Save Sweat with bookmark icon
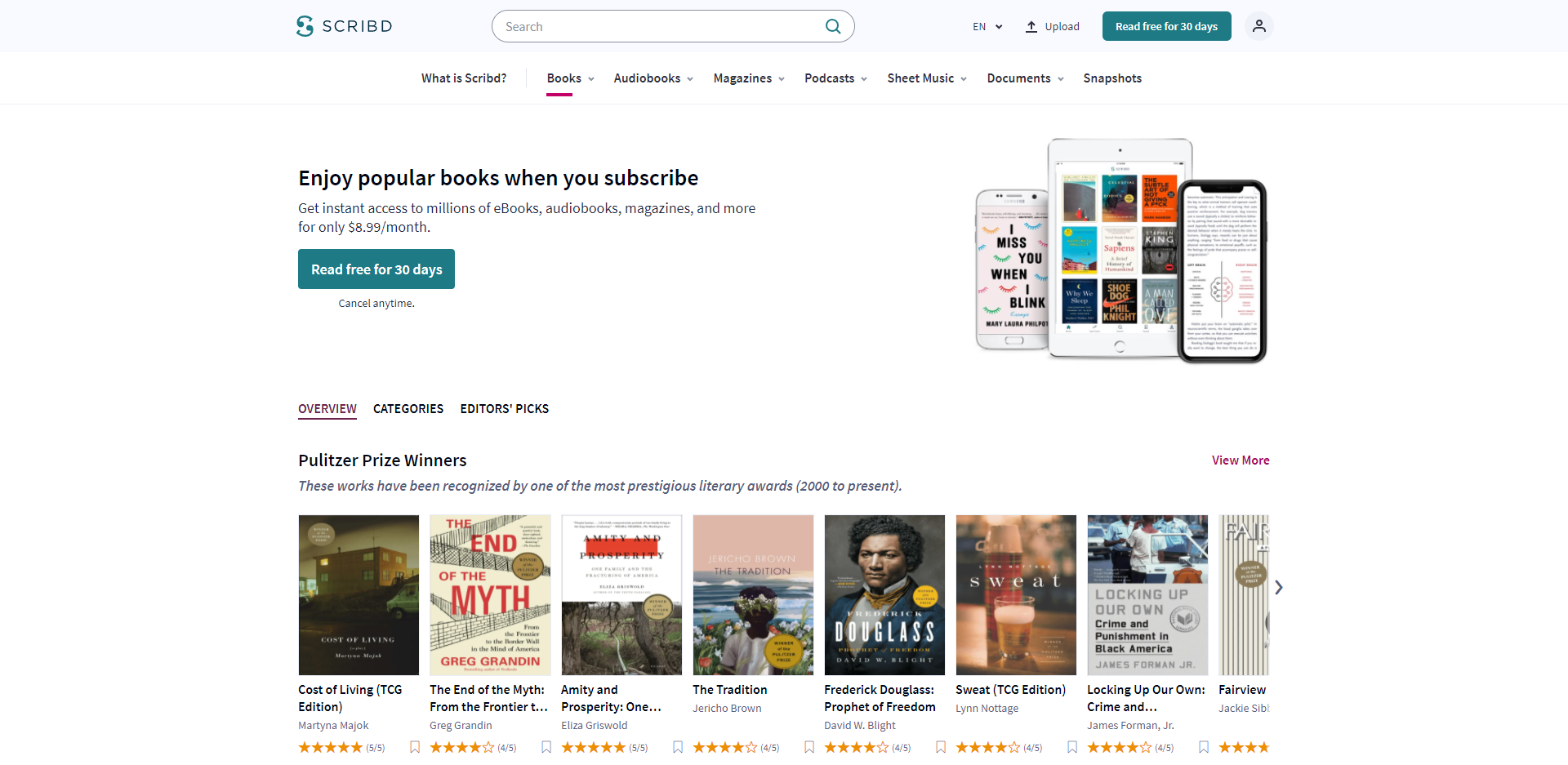This screenshot has width=1568, height=765. (1072, 747)
